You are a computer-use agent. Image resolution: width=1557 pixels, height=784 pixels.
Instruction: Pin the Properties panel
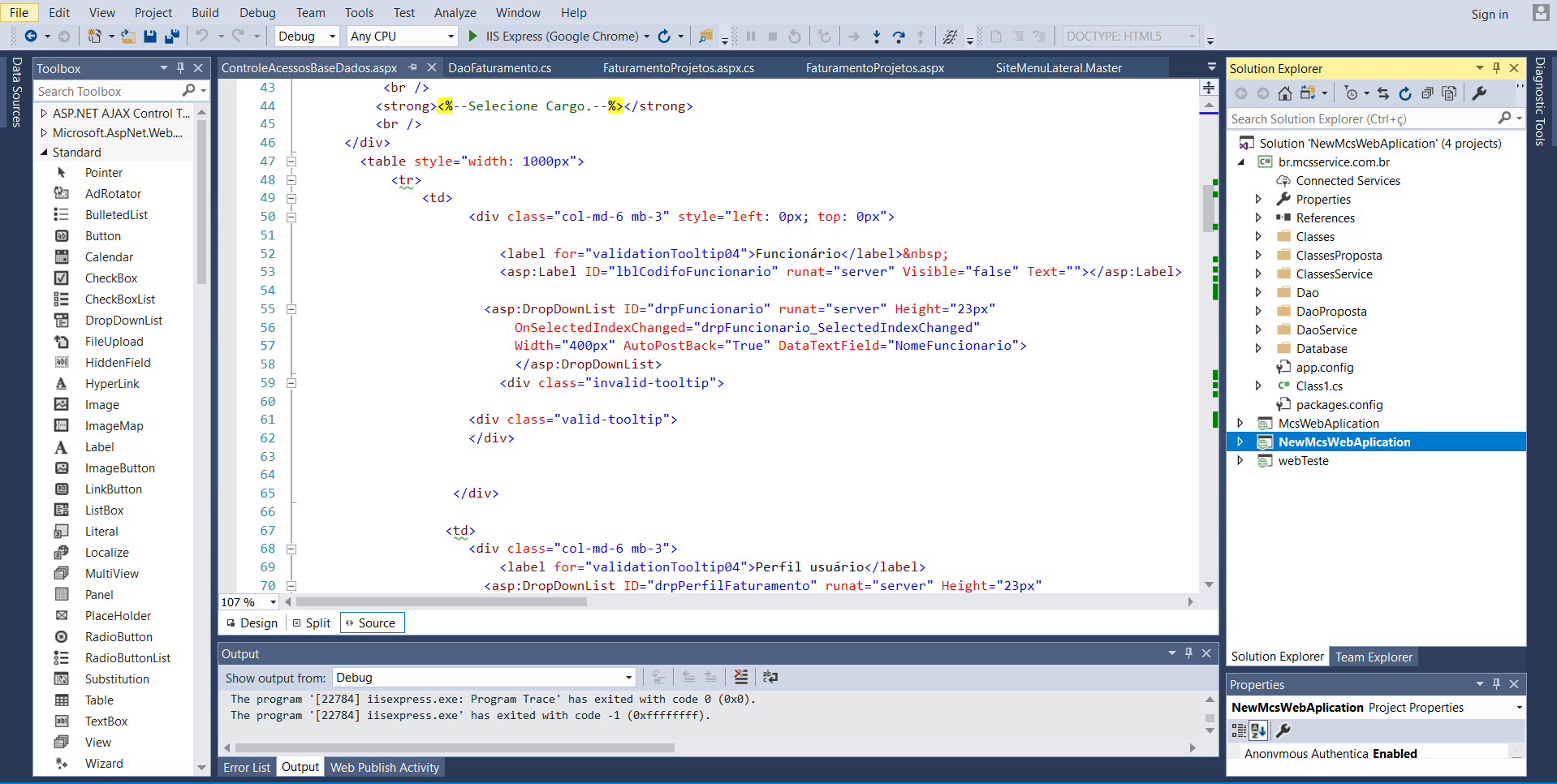click(1496, 684)
